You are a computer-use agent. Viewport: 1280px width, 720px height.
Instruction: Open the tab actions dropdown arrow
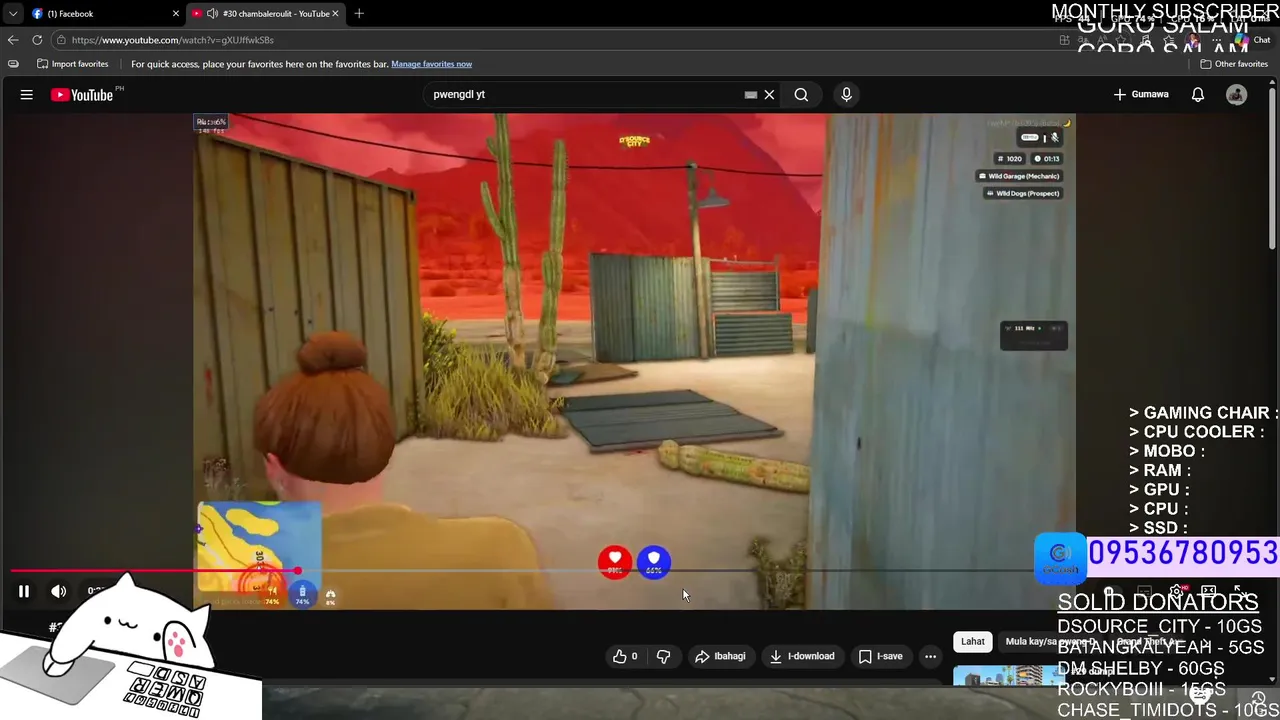click(x=12, y=14)
